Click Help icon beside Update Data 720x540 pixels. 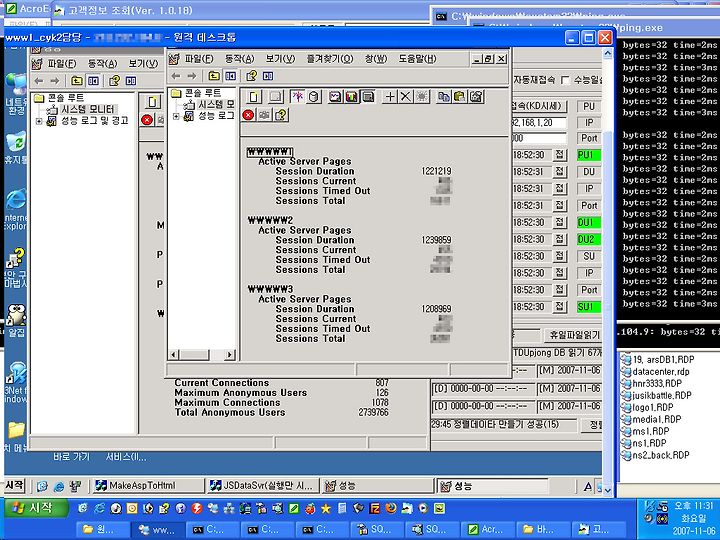tap(281, 115)
